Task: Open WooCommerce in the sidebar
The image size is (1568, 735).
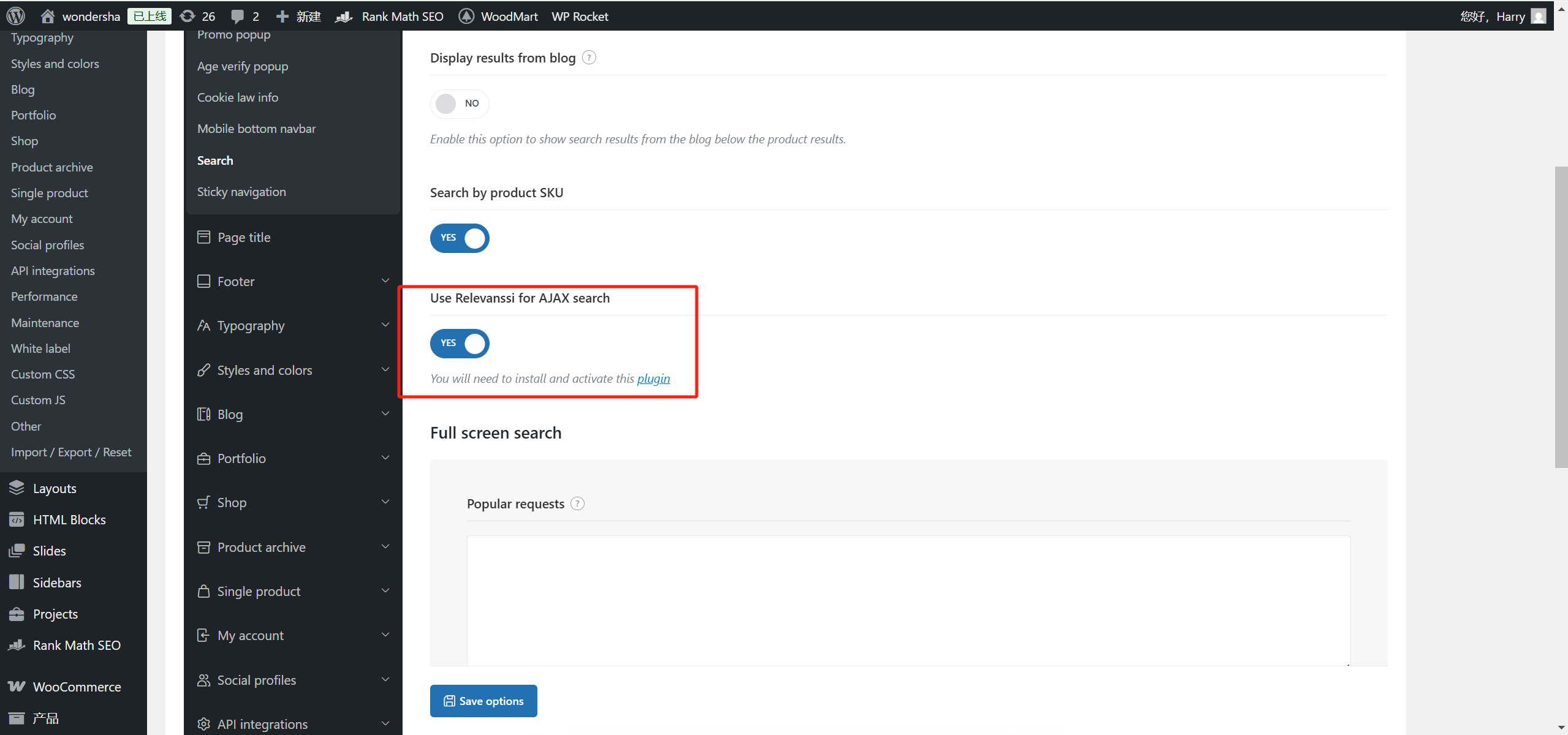Action: click(77, 687)
